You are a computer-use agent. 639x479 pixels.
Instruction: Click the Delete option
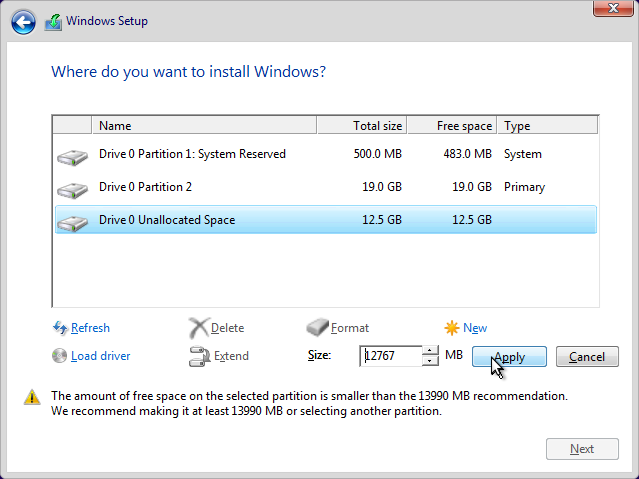coord(227,328)
